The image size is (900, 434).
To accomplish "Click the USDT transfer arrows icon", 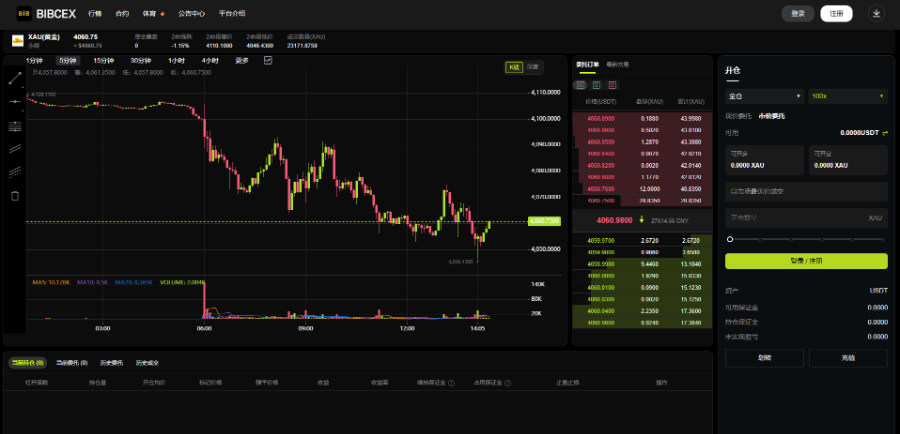I will (x=885, y=133).
